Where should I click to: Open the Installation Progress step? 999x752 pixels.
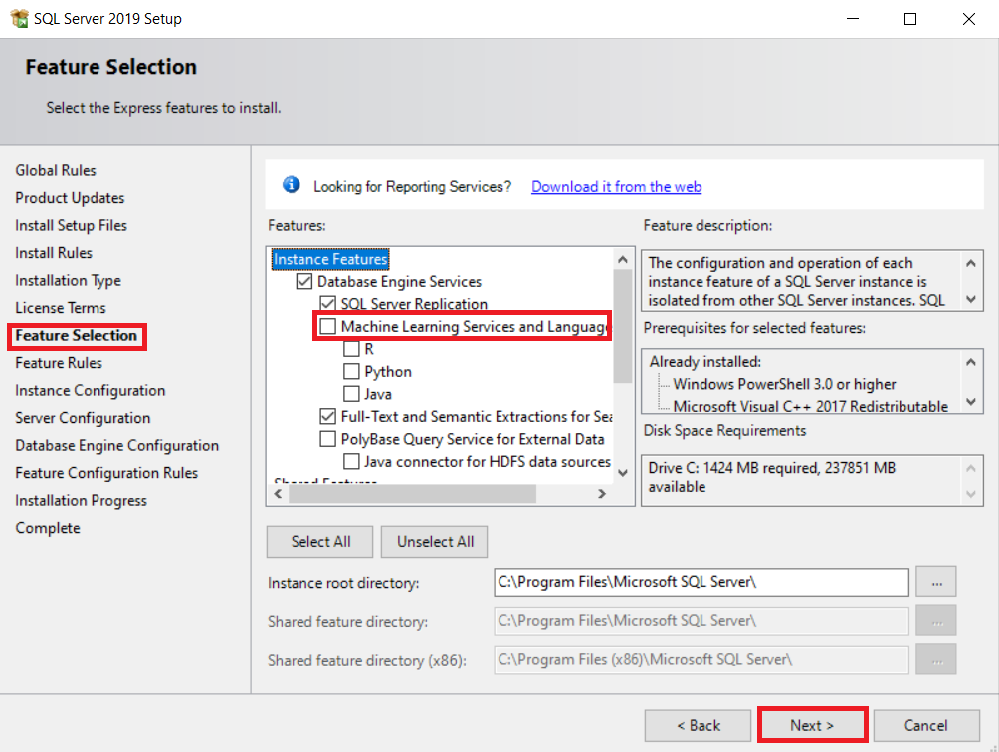pos(81,500)
